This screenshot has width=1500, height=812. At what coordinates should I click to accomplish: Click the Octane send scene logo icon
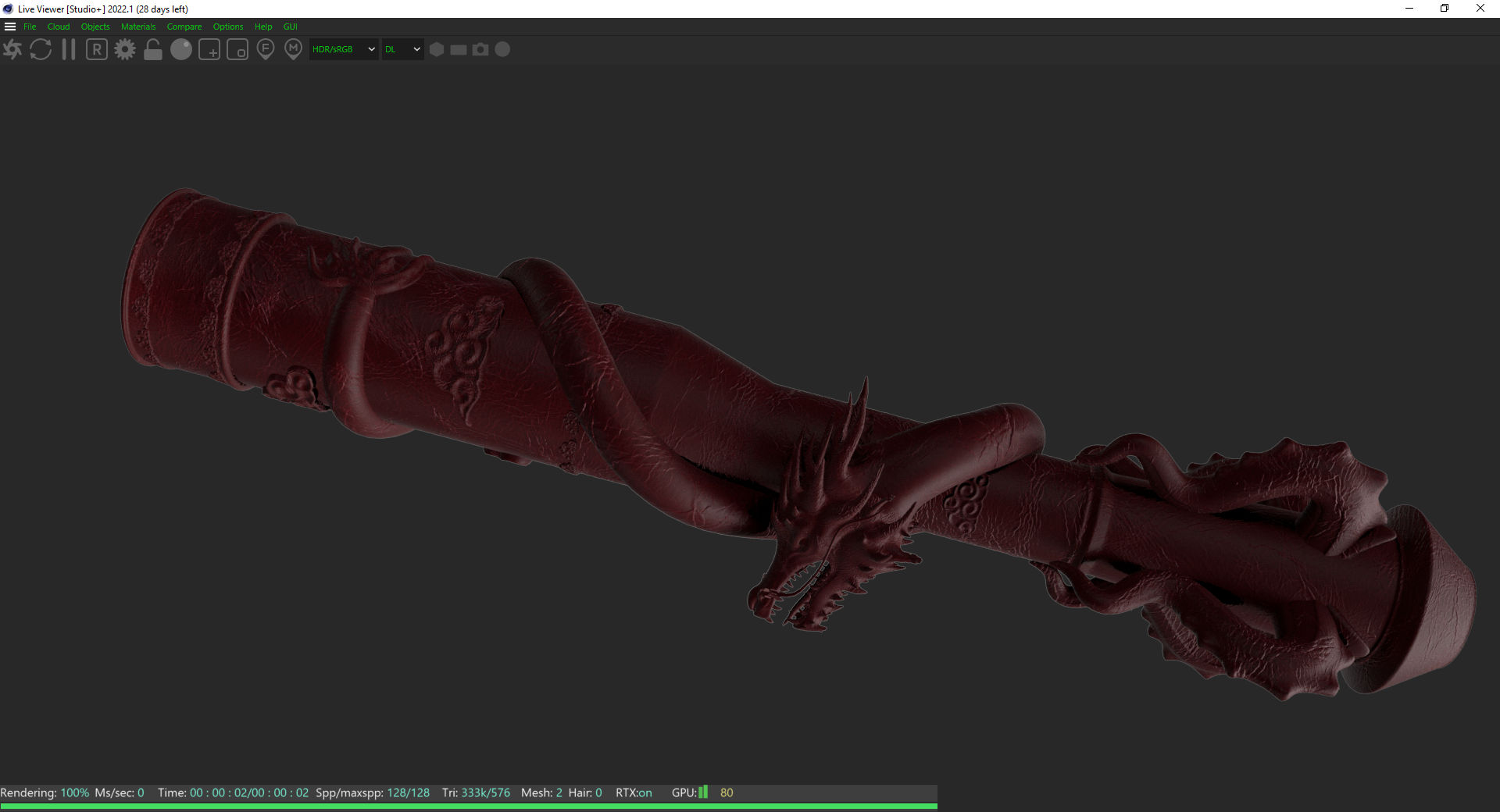point(12,50)
